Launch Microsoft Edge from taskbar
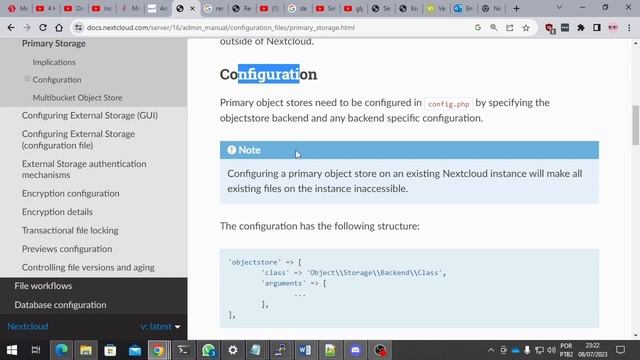Screen dimensions: 640x360 [62, 350]
